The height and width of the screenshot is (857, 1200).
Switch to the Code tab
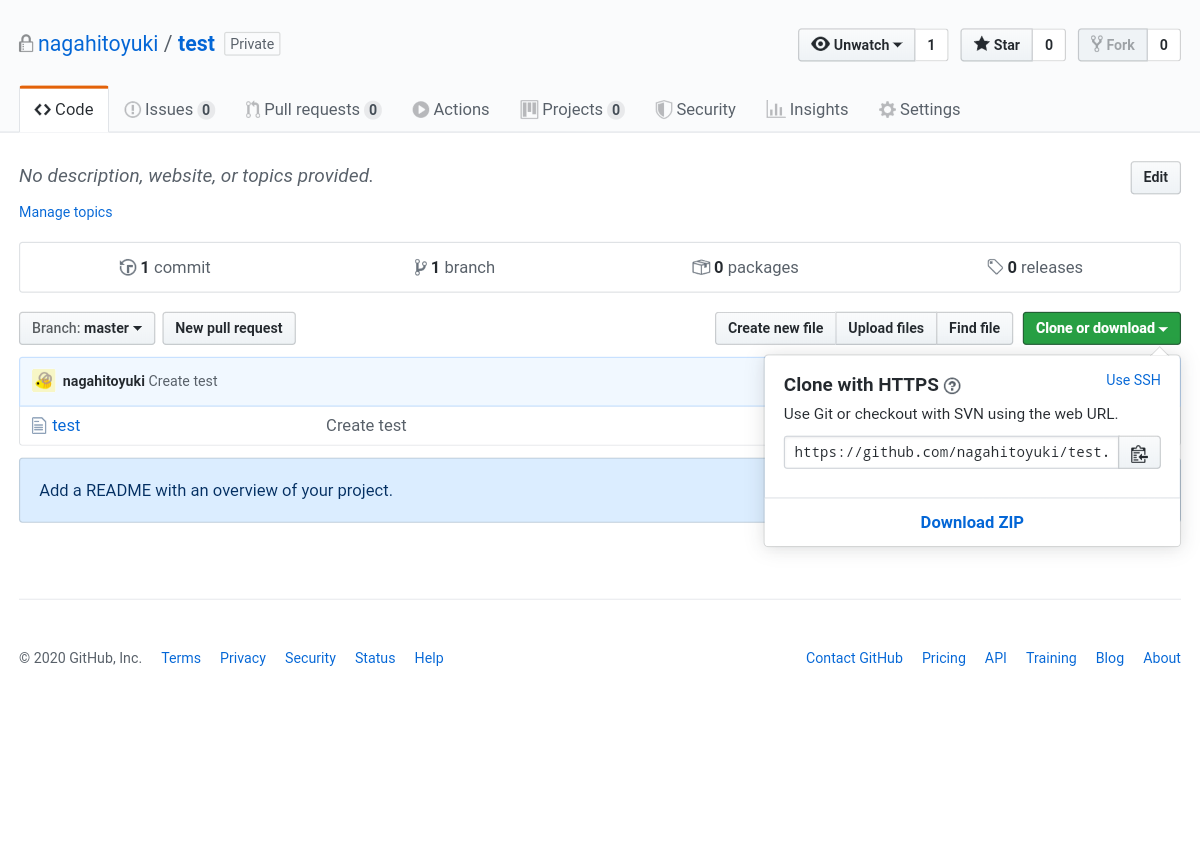64,110
